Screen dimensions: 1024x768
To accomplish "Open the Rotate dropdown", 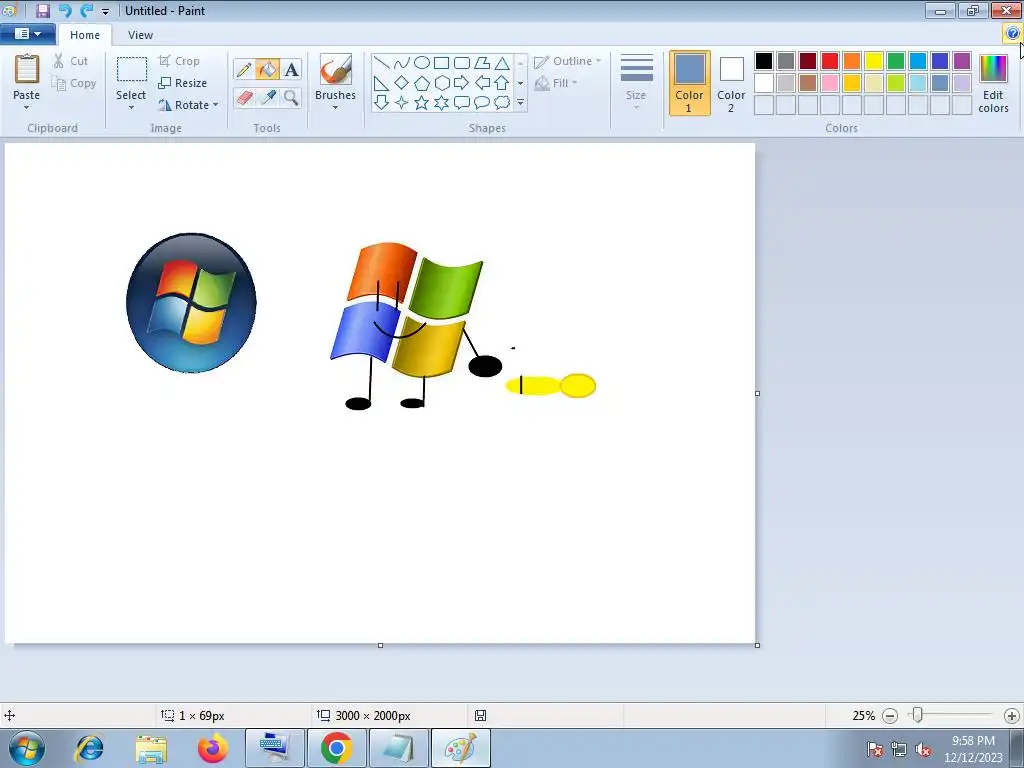I will (188, 105).
